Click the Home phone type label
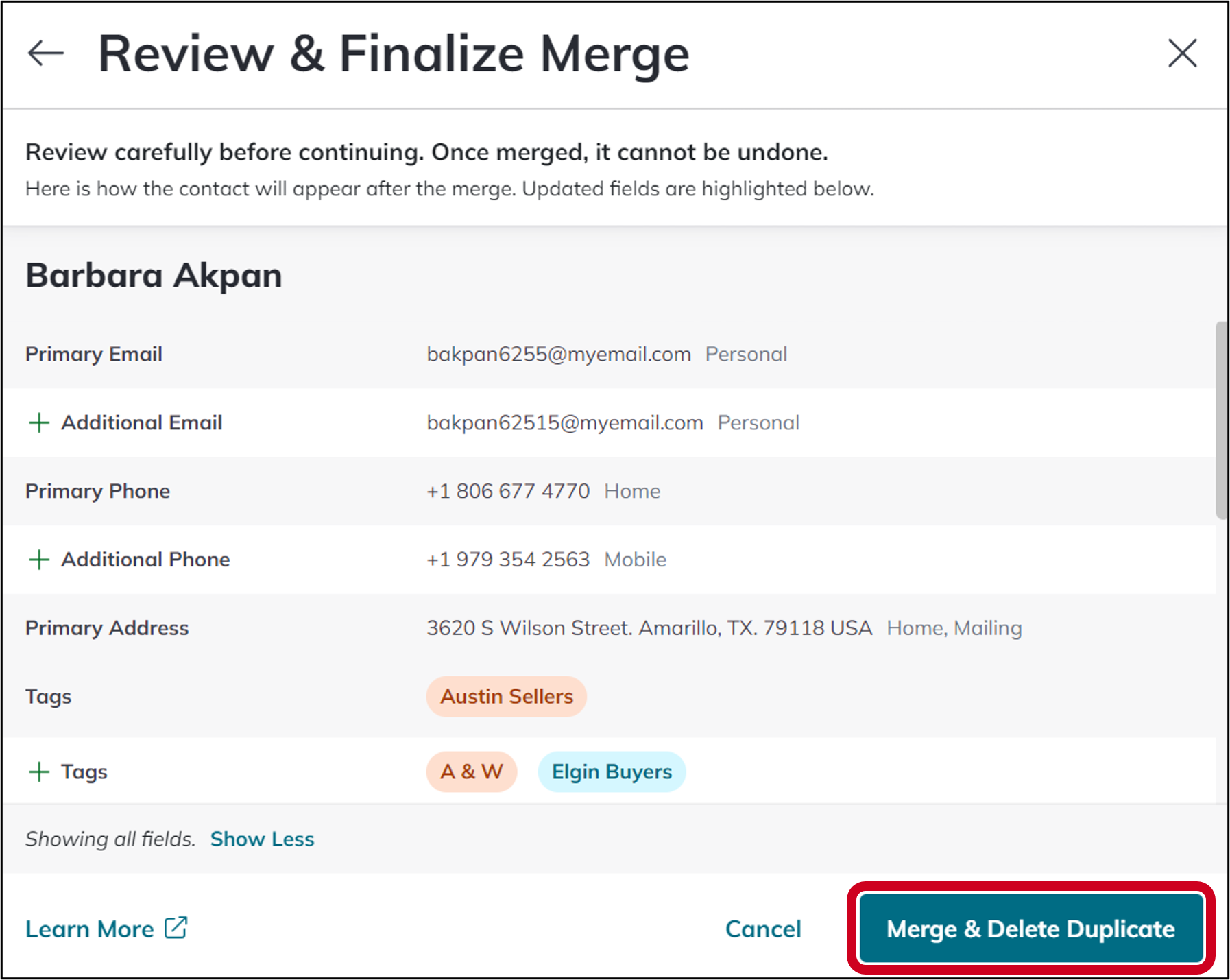Viewport: 1230px width, 980px height. coord(632,491)
